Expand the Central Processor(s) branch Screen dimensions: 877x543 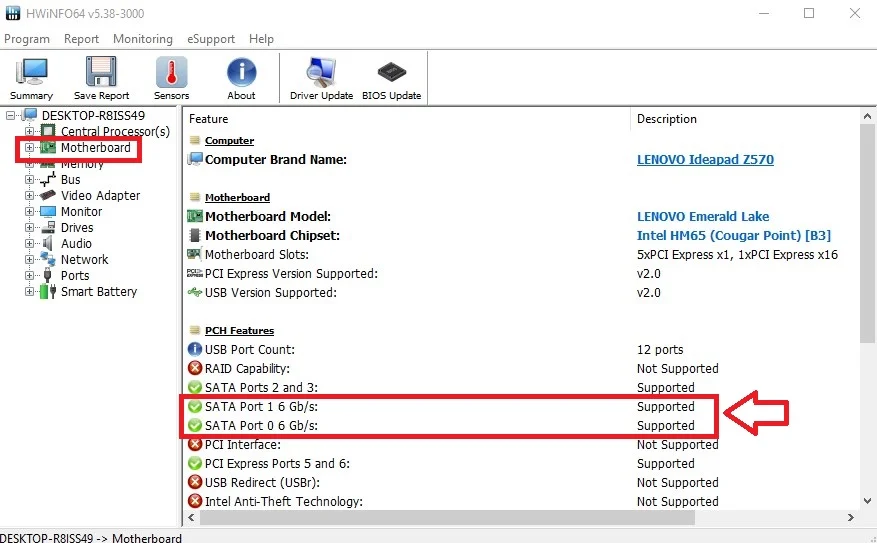[x=29, y=131]
